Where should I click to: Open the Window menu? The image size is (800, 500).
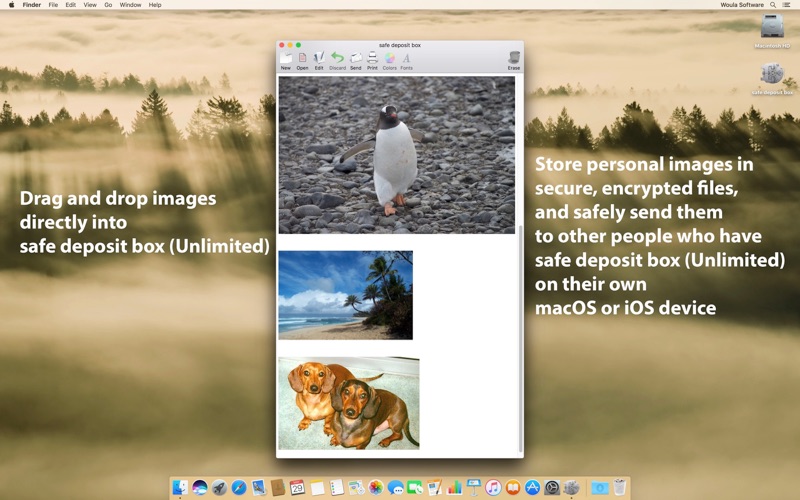click(x=130, y=5)
